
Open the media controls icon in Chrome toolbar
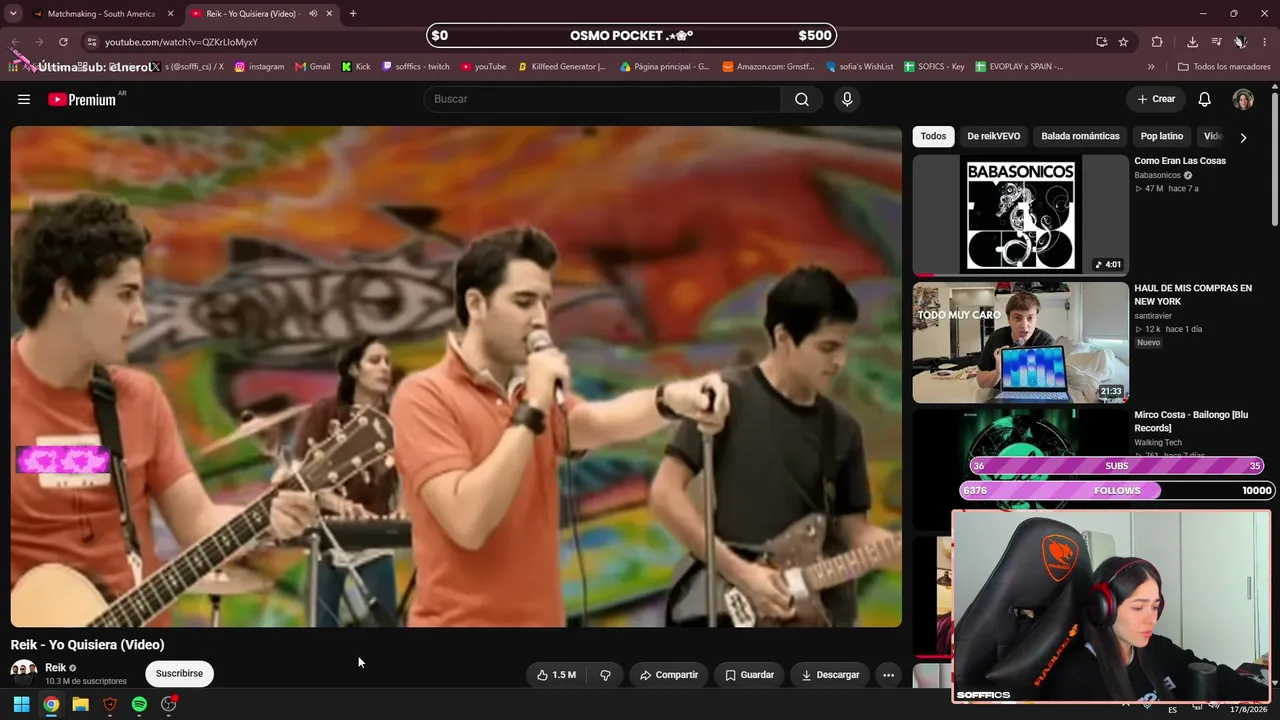pyautogui.click(x=1216, y=42)
